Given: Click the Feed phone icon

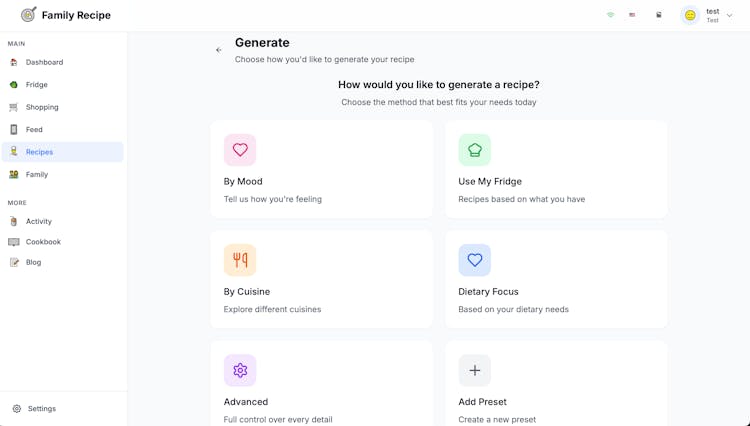Looking at the screenshot, I should 14,130.
